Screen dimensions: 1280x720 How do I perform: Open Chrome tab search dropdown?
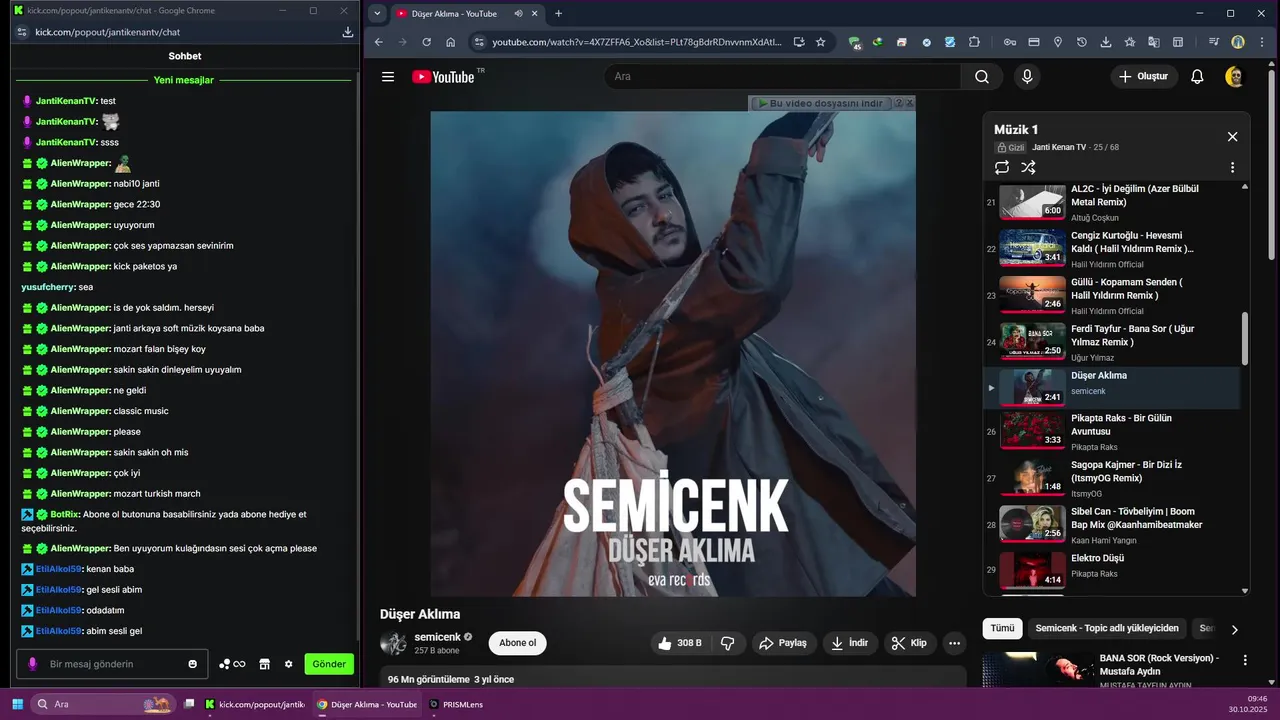point(377,13)
